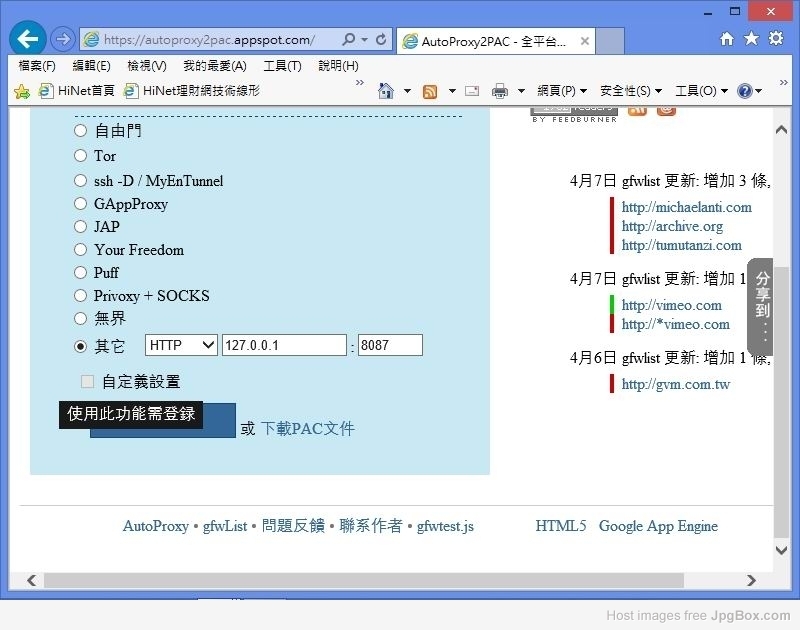Select the GAppProxy radio option

(81, 204)
